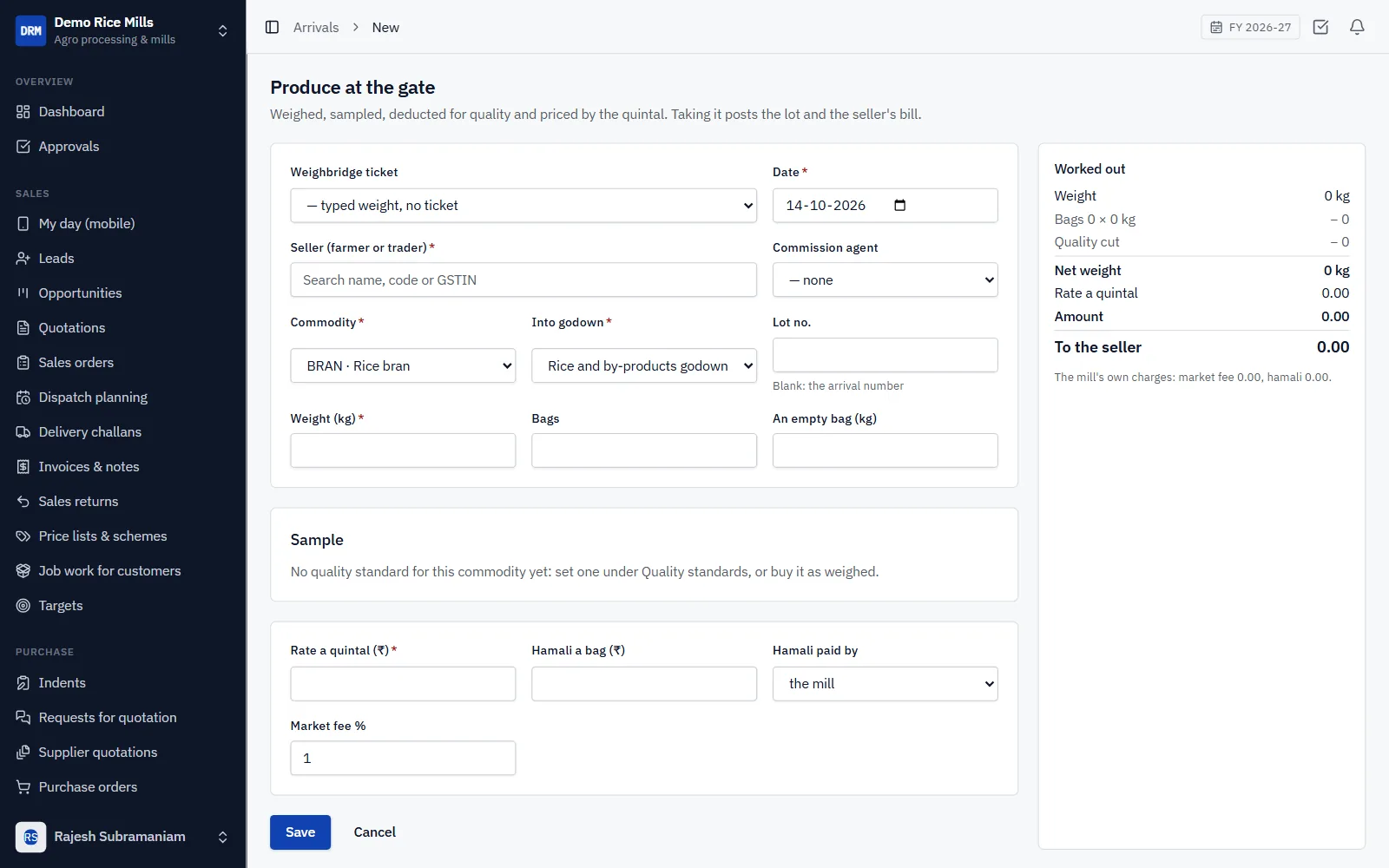Click the Seller search input field

(523, 280)
